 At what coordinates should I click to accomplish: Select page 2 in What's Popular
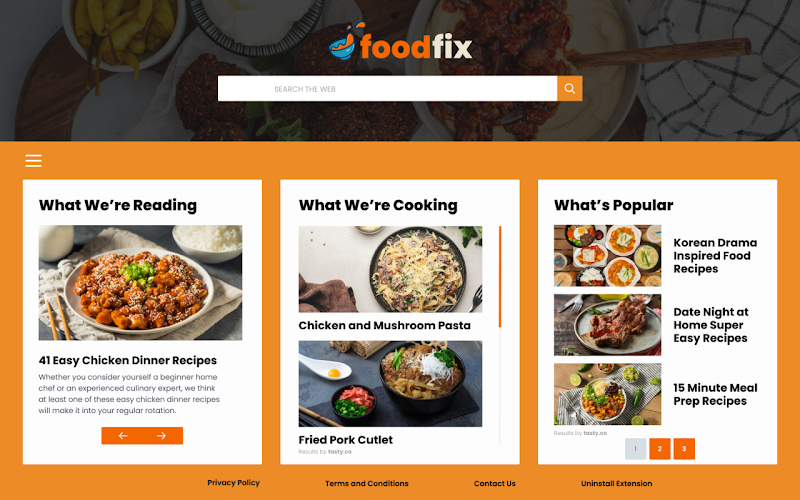click(x=660, y=449)
